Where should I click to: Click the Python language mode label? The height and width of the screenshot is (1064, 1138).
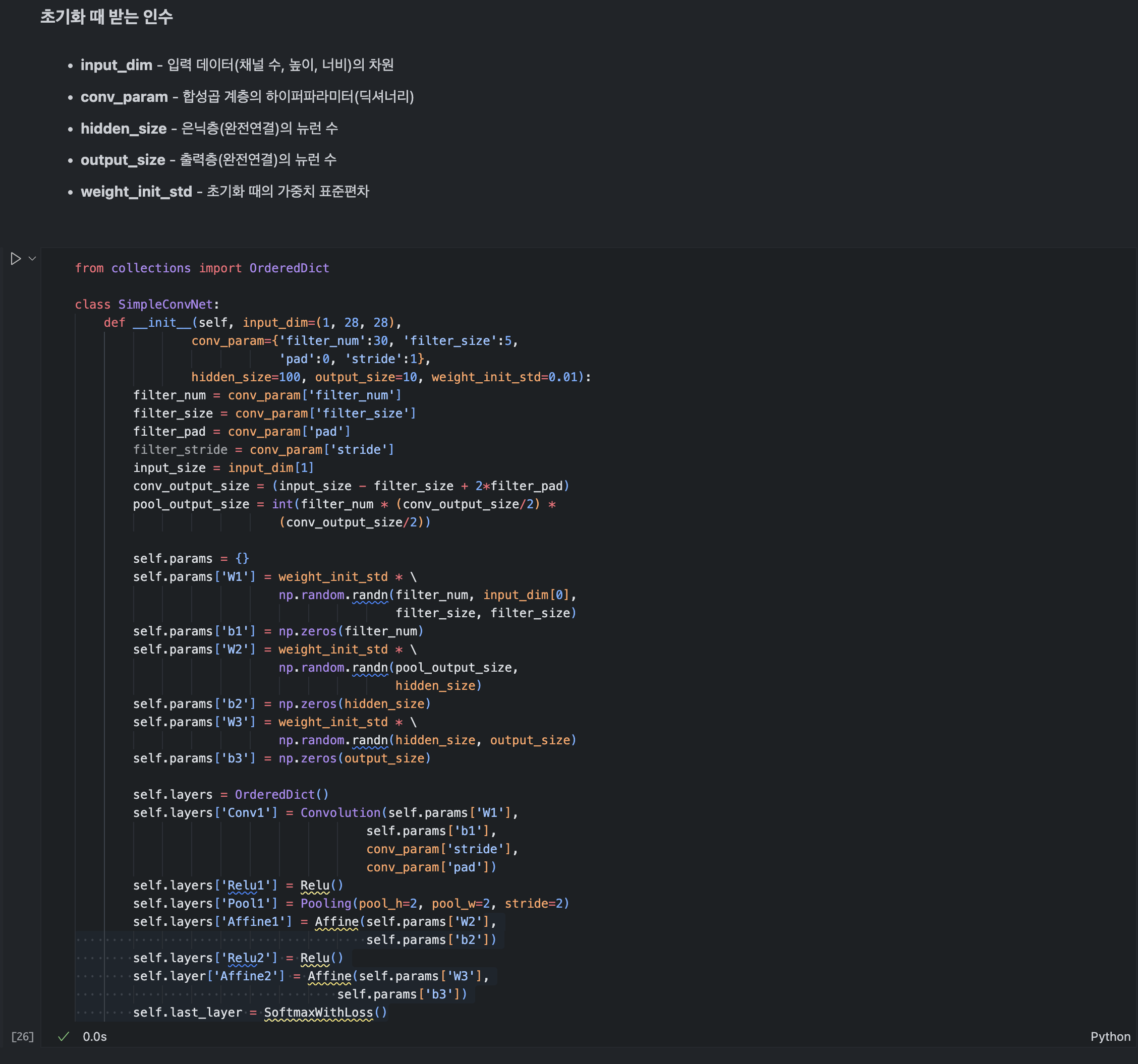[1110, 1037]
